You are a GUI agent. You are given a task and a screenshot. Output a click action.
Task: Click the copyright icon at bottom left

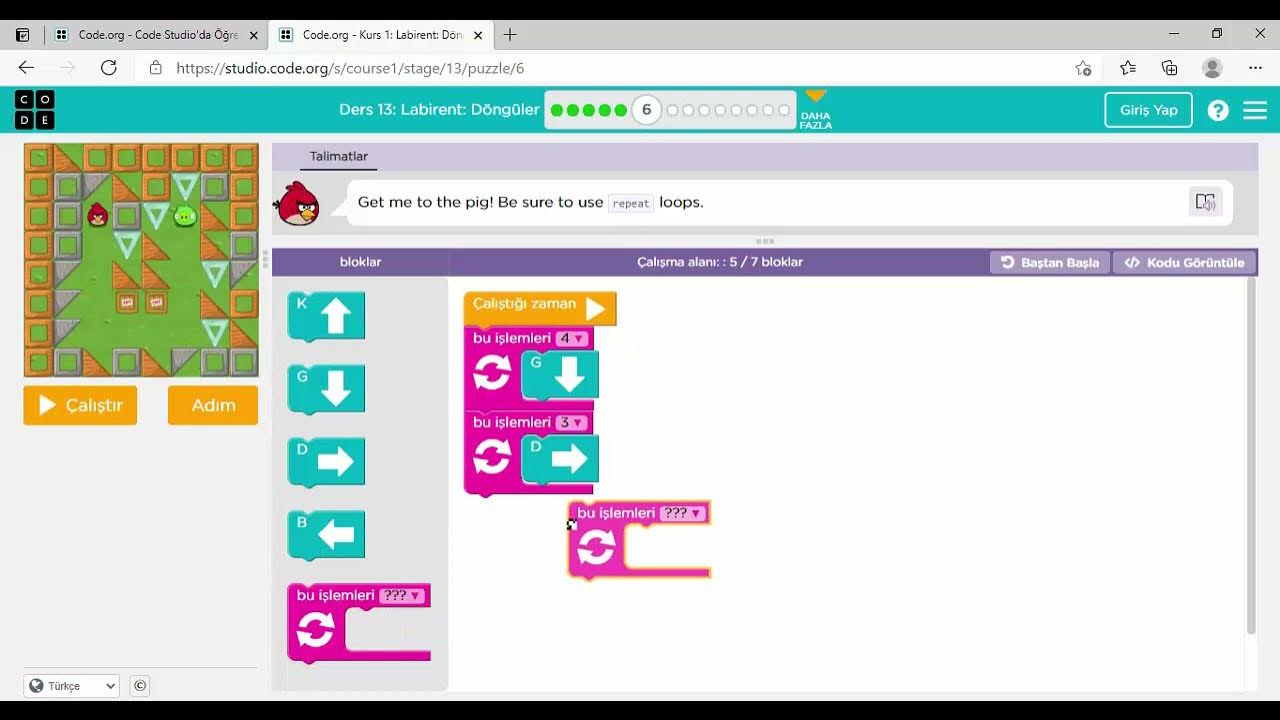click(x=140, y=686)
